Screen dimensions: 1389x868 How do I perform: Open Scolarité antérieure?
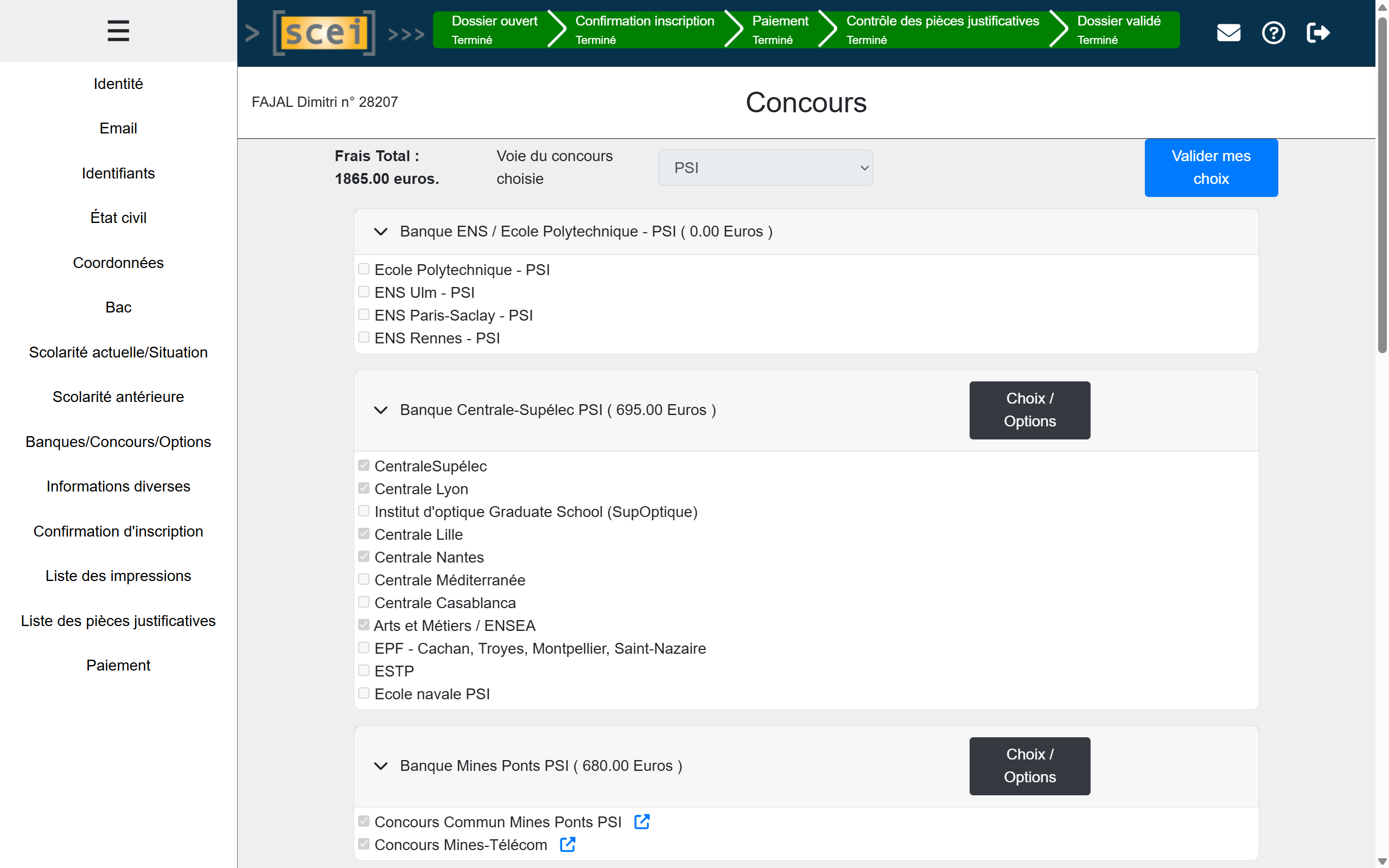click(x=118, y=397)
